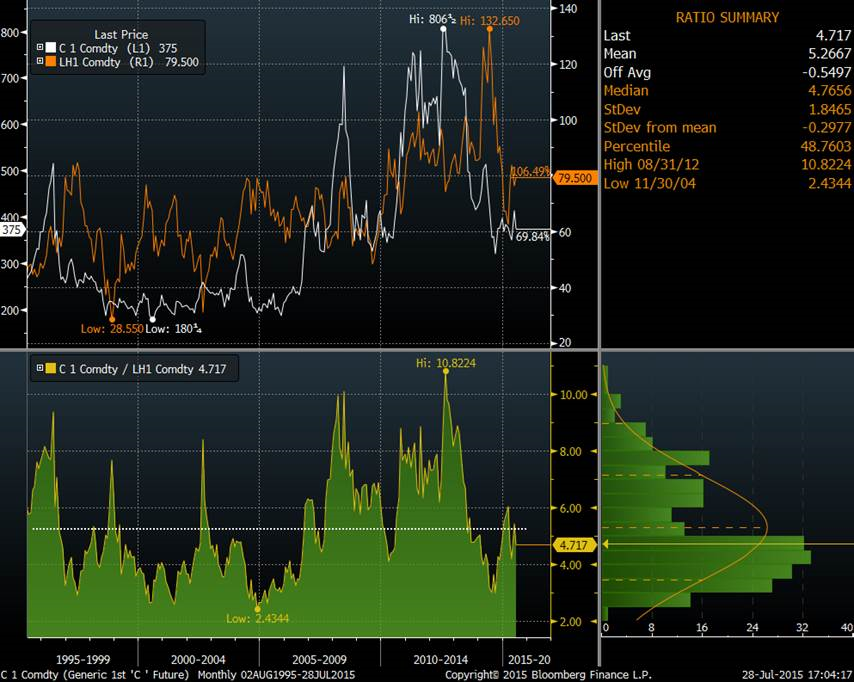Expand the C 1 Comdty / LH1 ratio legend box
Screen dimensions: 854x682
tap(40, 368)
